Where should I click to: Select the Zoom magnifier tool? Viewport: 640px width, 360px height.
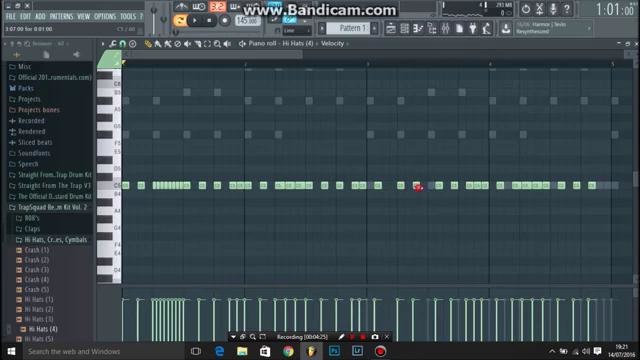[x=217, y=44]
